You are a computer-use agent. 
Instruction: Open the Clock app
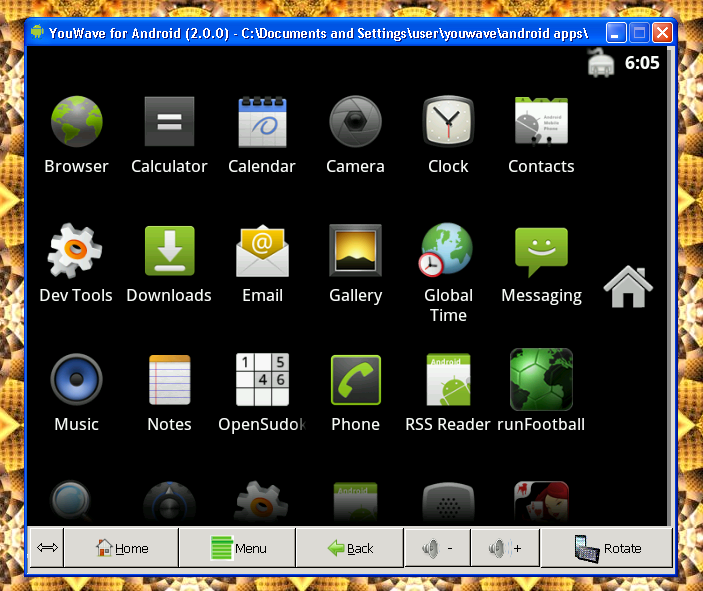tap(448, 122)
